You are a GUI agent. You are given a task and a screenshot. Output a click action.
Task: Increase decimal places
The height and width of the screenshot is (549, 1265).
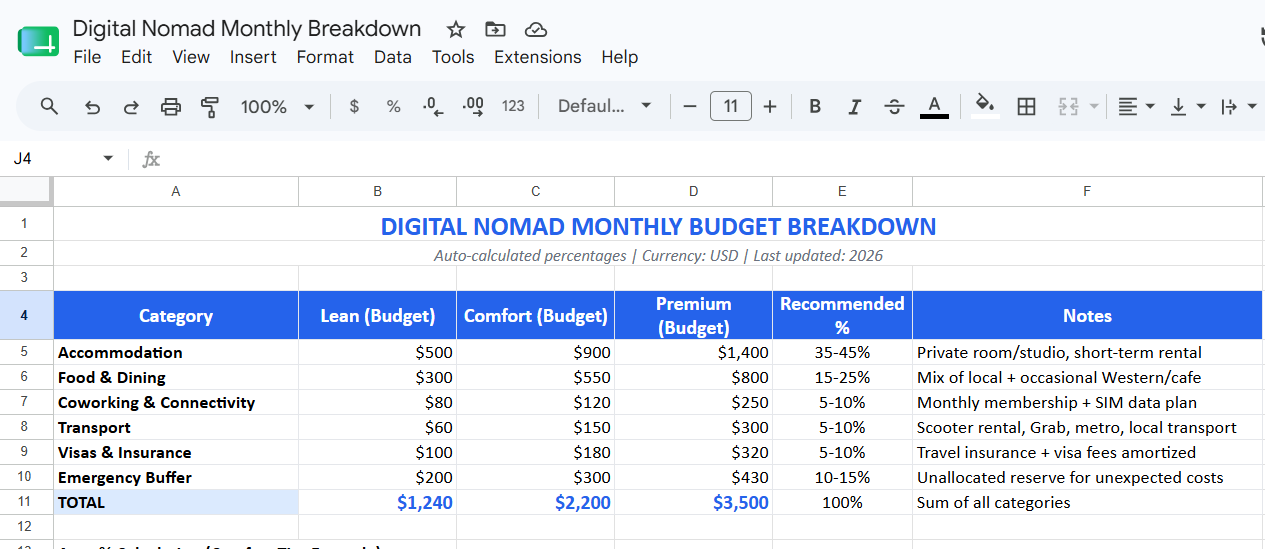(x=473, y=106)
